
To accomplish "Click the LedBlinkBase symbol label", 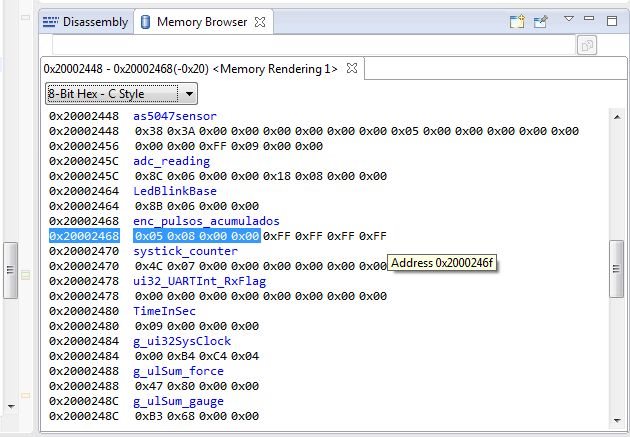I will [175, 191].
